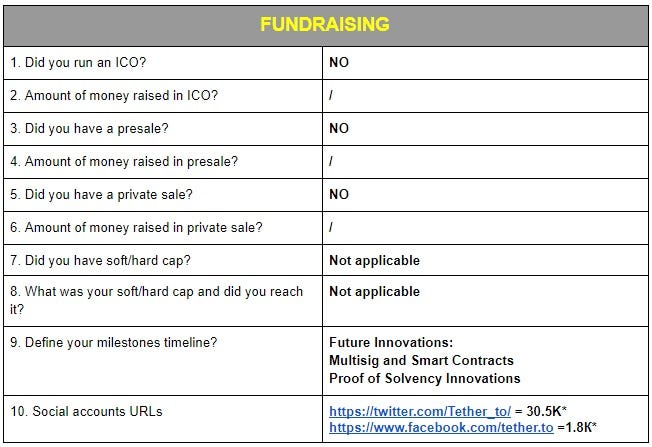Select the 'Did you have a presale?' question
This screenshot has height=447, width=652.
point(163,128)
